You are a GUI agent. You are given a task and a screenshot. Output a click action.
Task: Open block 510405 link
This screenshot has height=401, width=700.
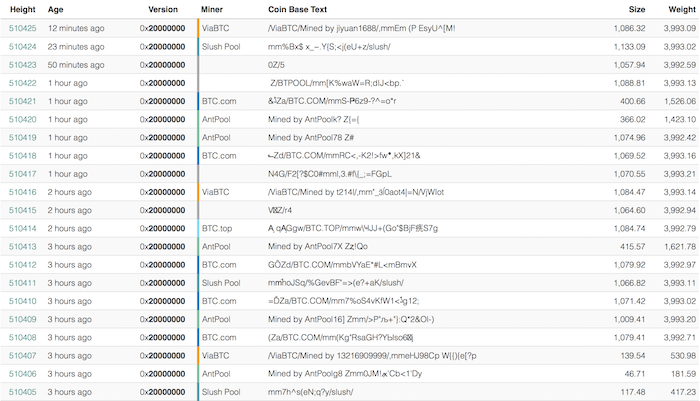[x=22, y=392]
